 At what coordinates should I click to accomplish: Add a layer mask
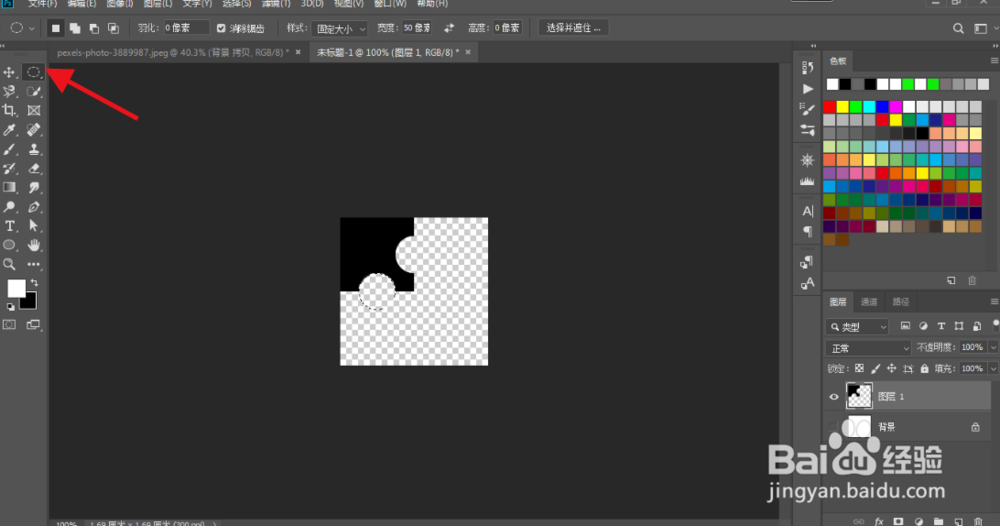coord(898,521)
